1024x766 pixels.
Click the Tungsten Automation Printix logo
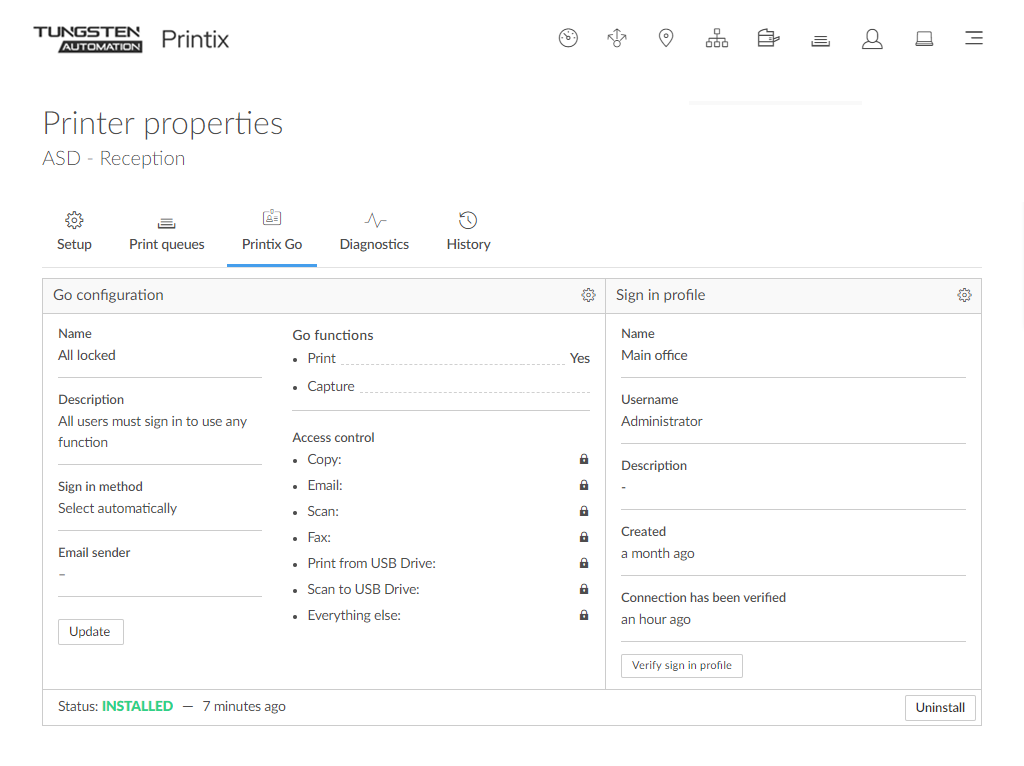coord(131,39)
